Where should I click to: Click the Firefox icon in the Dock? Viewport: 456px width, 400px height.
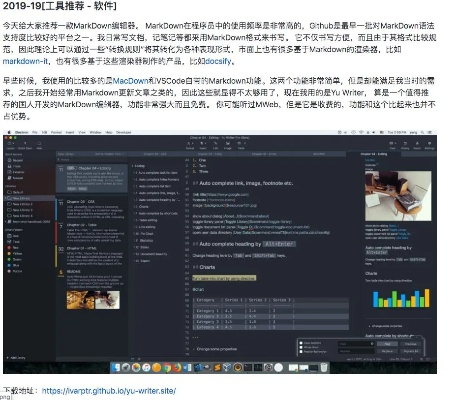coord(177,367)
